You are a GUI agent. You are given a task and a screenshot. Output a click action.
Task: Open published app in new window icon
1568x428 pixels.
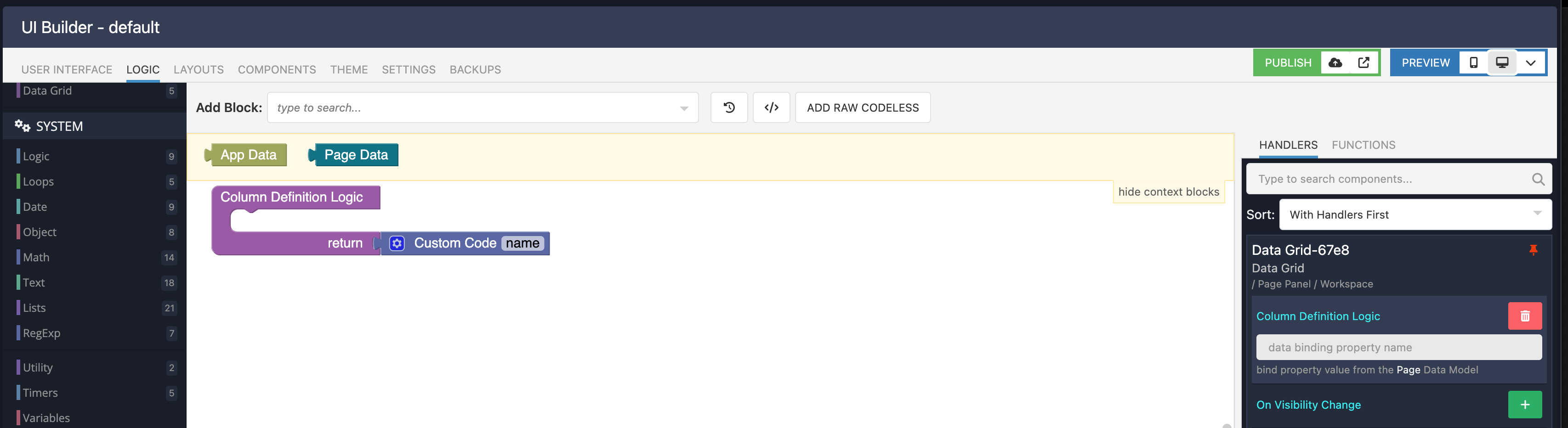pyautogui.click(x=1364, y=62)
